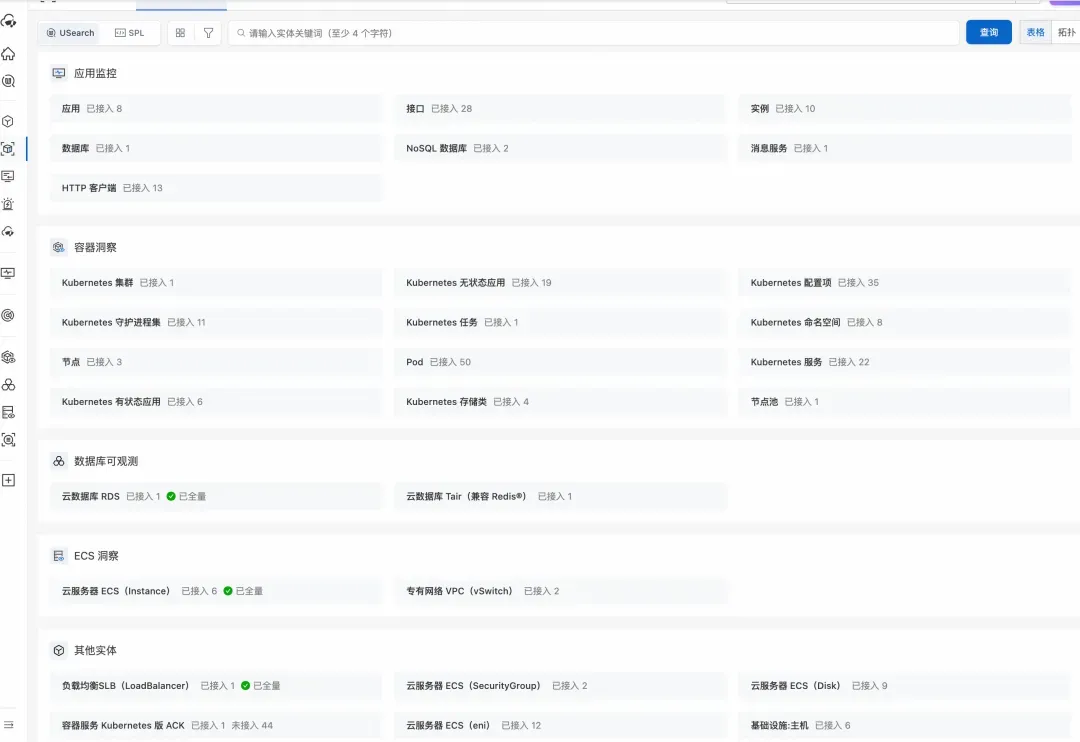The height and width of the screenshot is (742, 1080).
Task: Open the alarm siren icon in the sidebar
Action: [8, 204]
